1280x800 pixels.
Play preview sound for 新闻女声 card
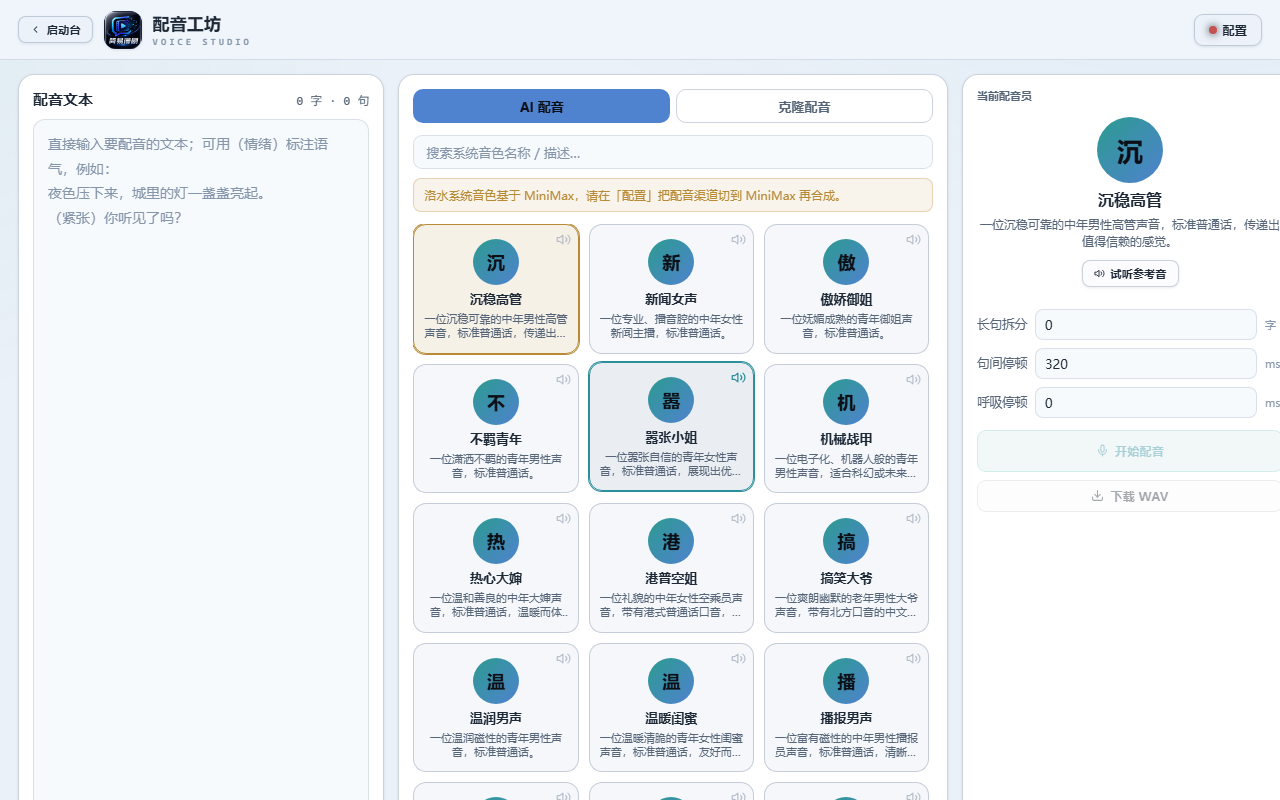[738, 240]
